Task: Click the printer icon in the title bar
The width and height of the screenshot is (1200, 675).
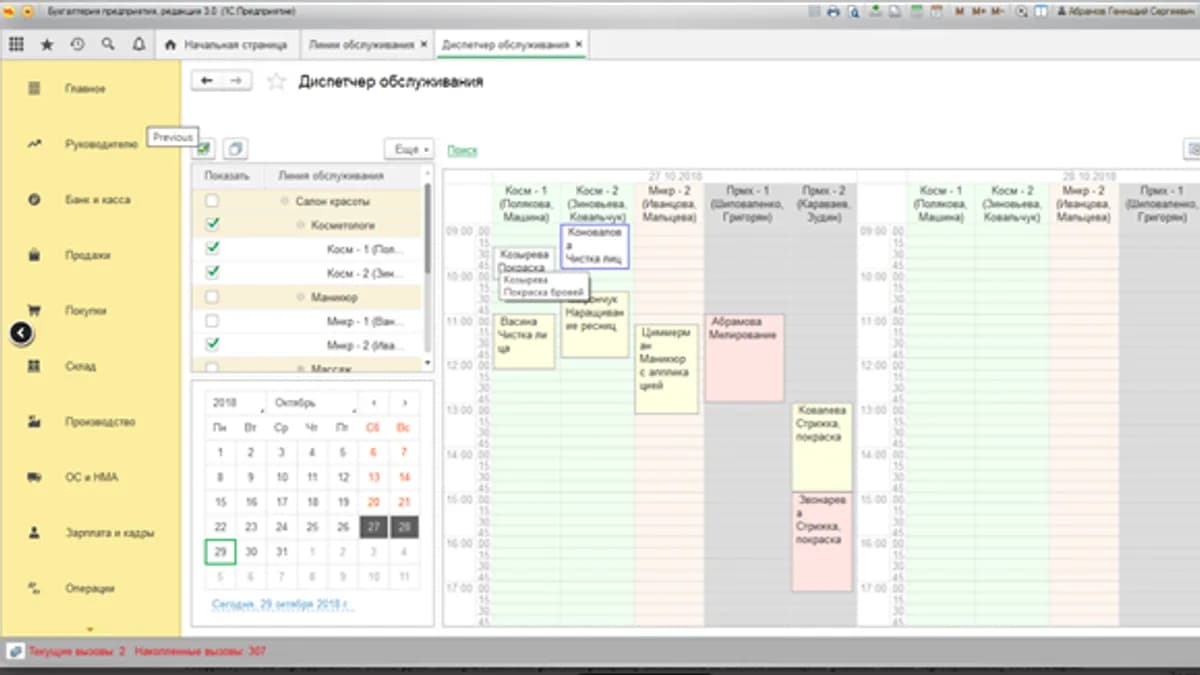Action: click(832, 12)
